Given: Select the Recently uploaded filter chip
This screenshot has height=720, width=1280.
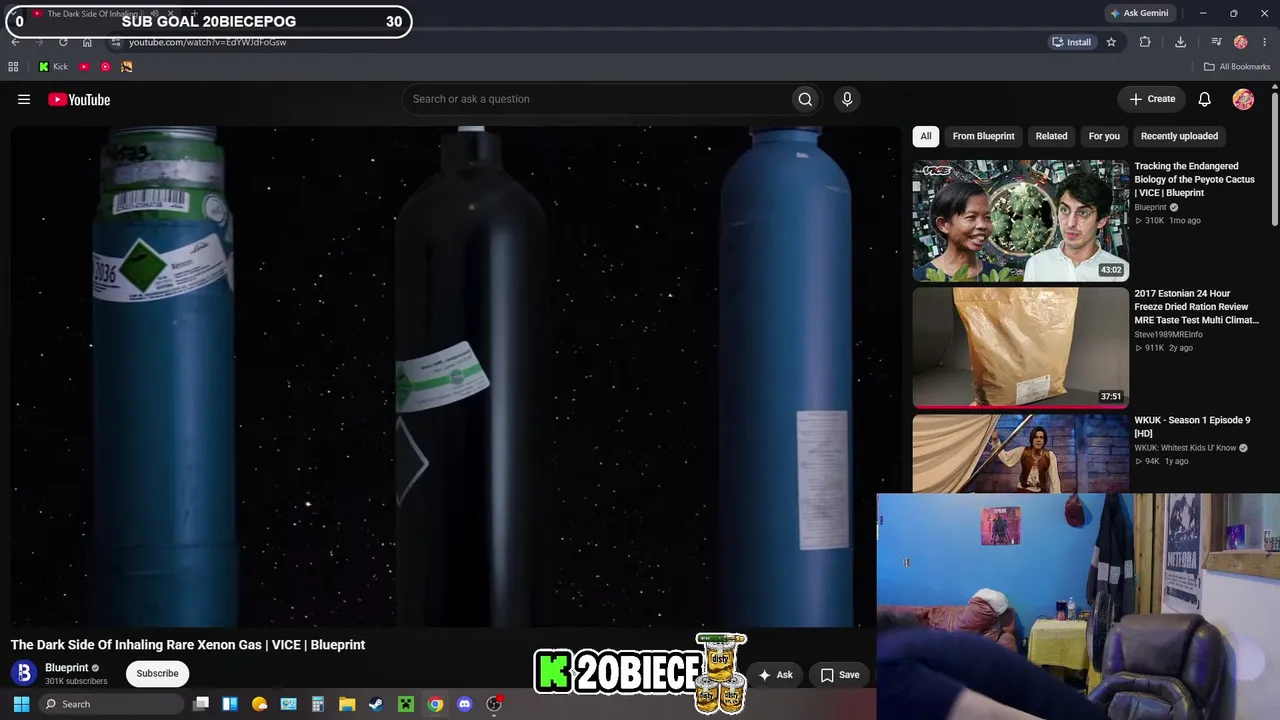Looking at the screenshot, I should click(x=1179, y=136).
